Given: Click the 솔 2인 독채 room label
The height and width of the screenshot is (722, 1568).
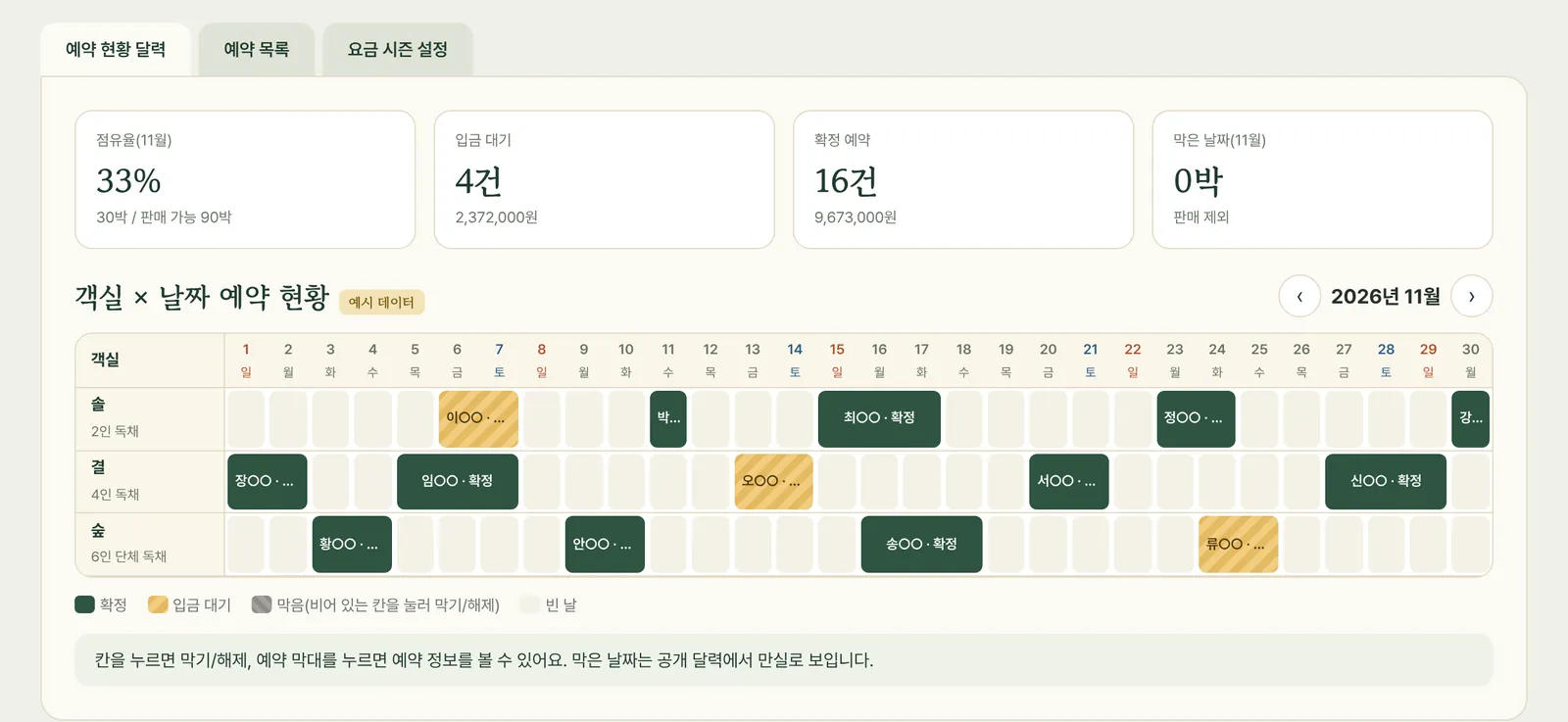Looking at the screenshot, I should (150, 418).
